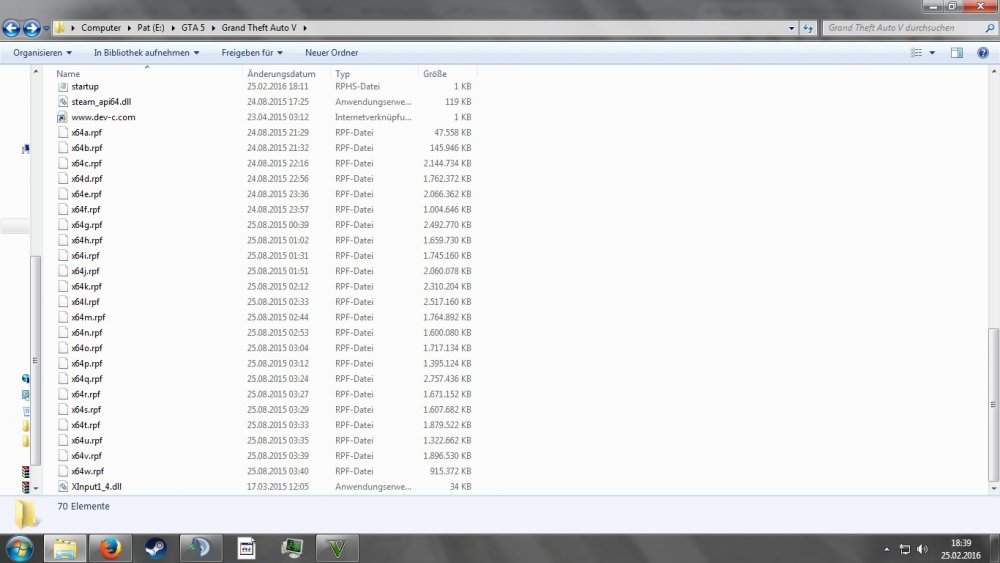Open the Windows Start orb
The height and width of the screenshot is (563, 1000).
[19, 548]
